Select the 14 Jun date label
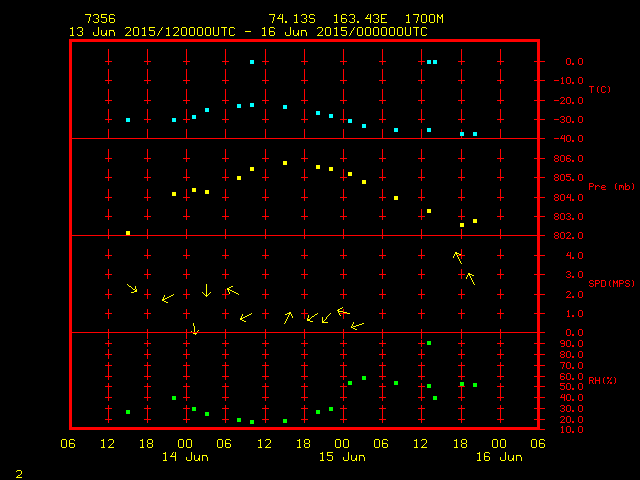Image resolution: width=640 pixels, height=480 pixels. 186,457
